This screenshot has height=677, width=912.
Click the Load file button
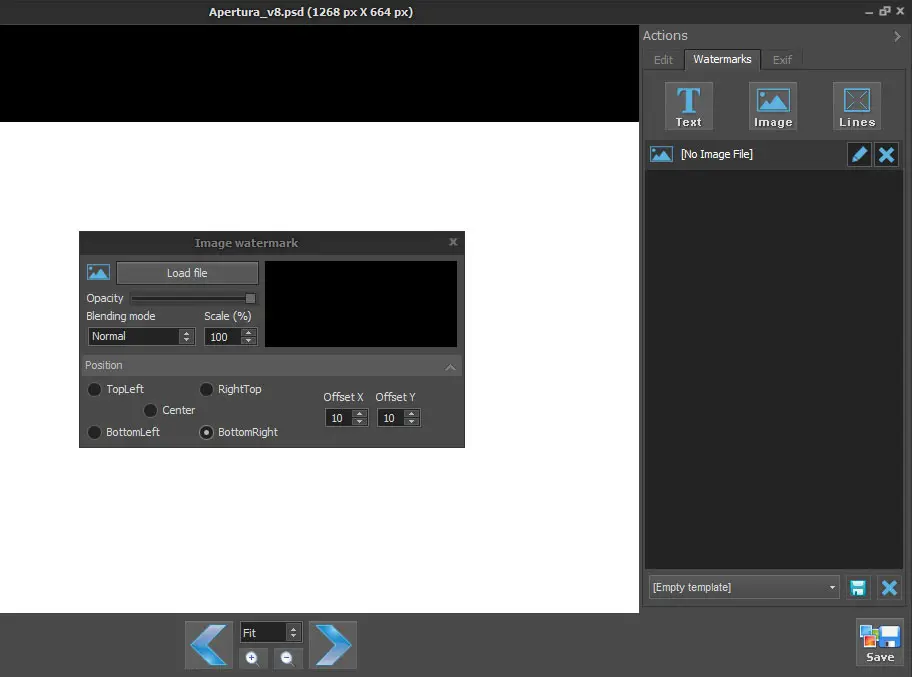187,273
